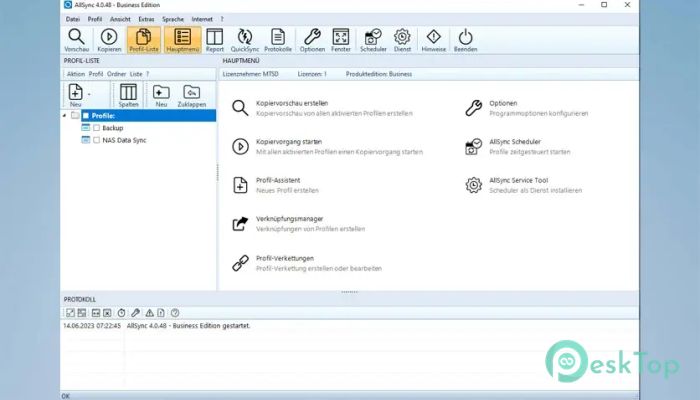Click the Fenster toolbar icon
This screenshot has height=400, width=700.
(x=341, y=40)
